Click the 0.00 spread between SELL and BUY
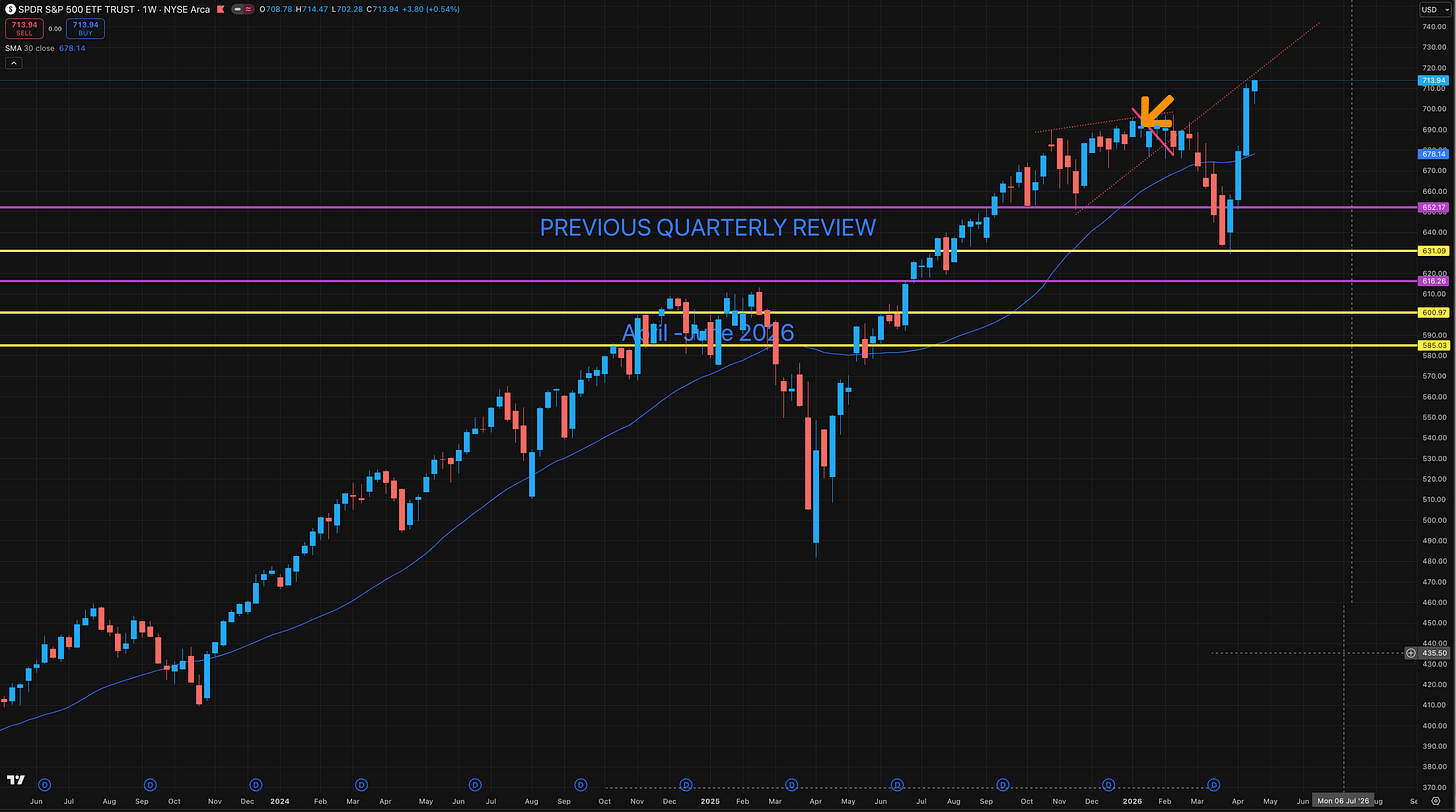The image size is (1456, 812). [x=54, y=29]
